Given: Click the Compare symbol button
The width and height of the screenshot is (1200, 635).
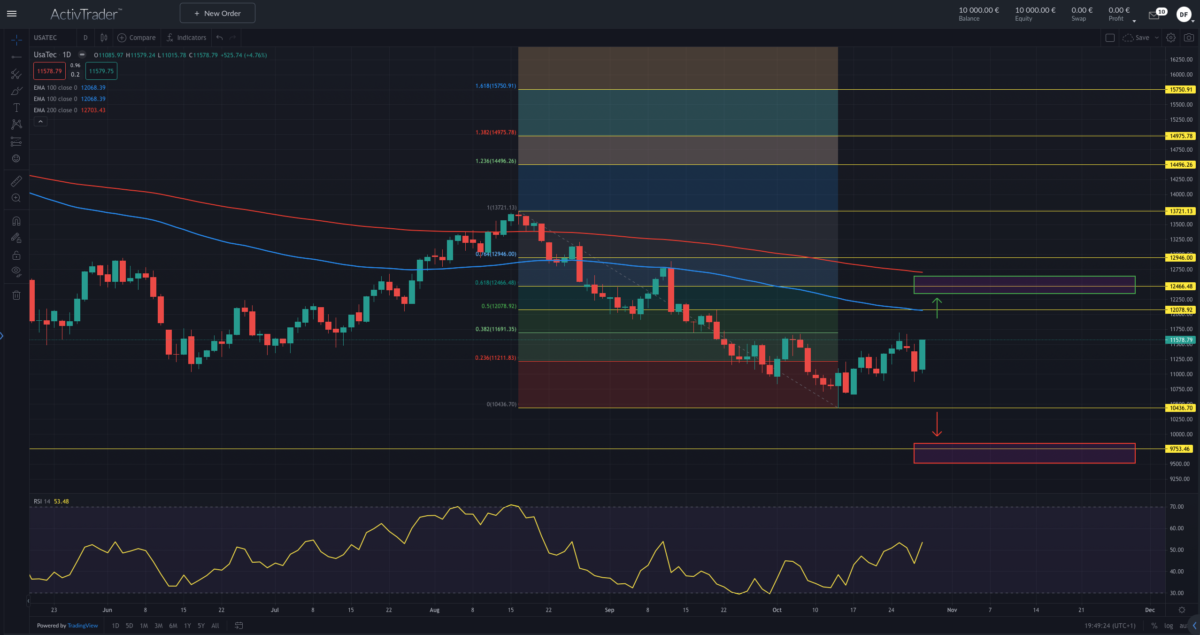Looking at the screenshot, I should click(137, 37).
